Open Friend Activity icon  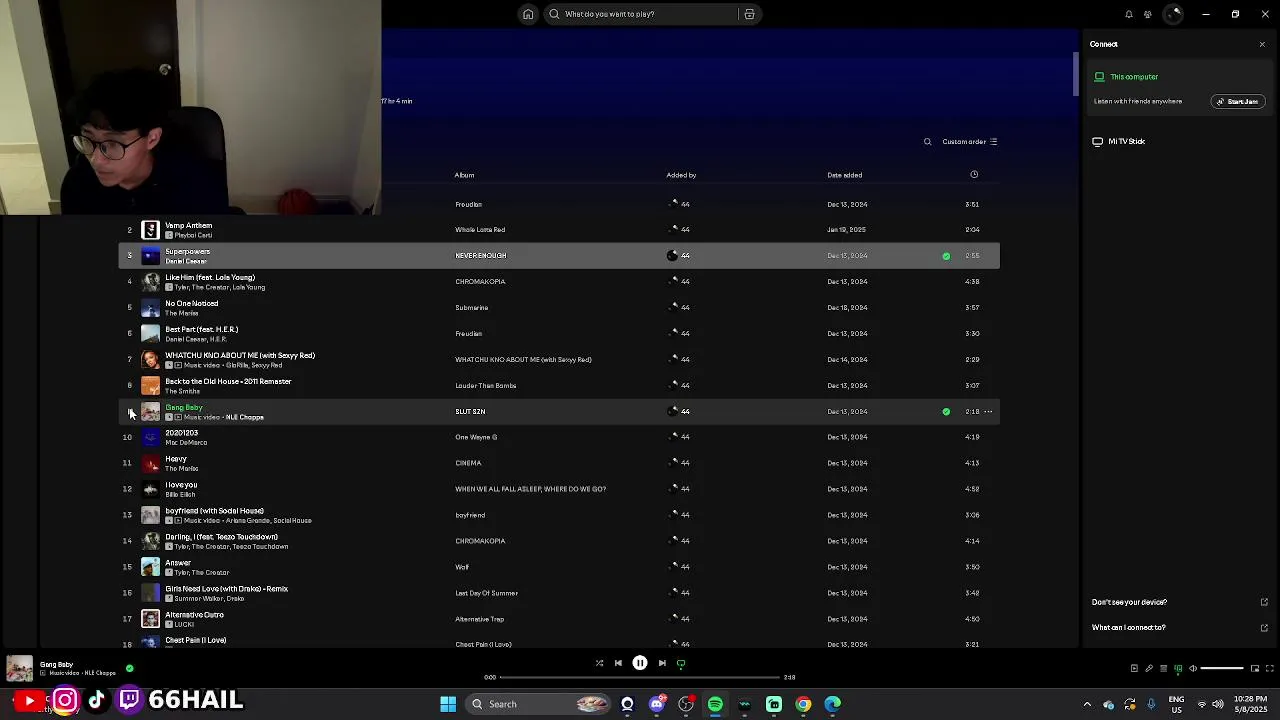pos(1148,14)
